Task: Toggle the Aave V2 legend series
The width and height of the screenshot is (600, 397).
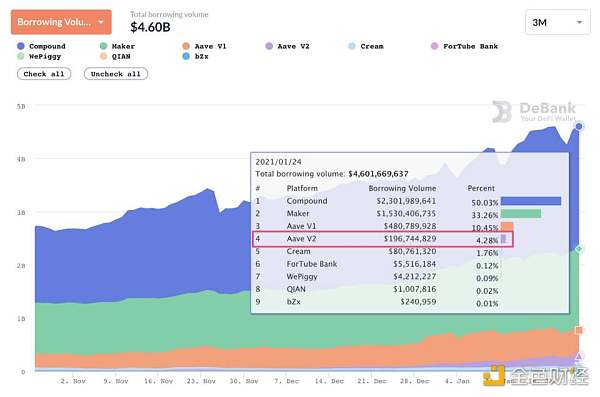Action: tap(287, 46)
